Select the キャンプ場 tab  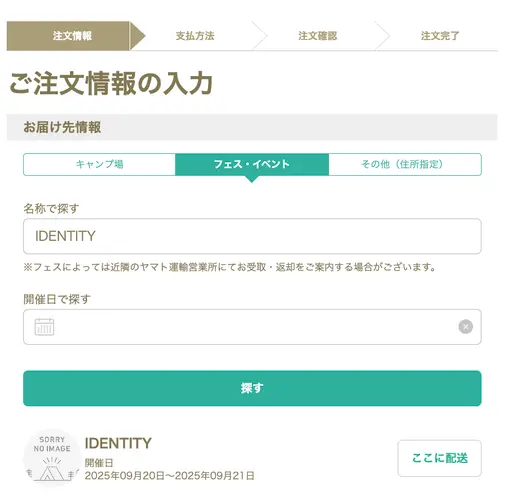(x=99, y=164)
